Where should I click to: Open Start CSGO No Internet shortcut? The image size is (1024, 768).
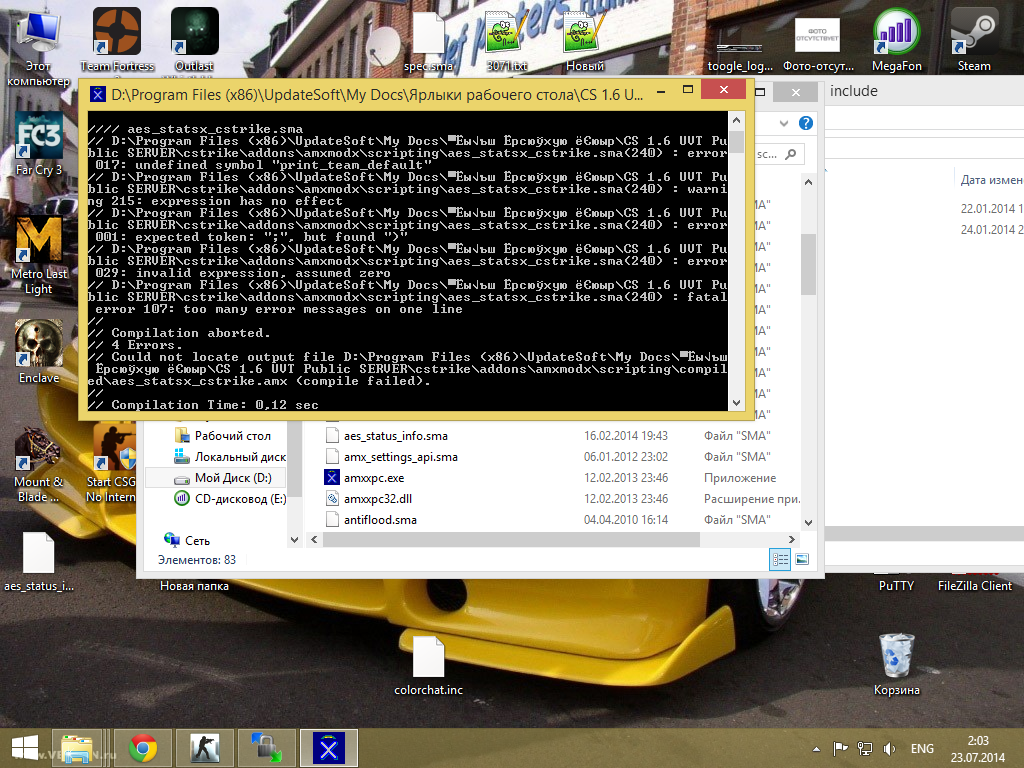(x=111, y=462)
